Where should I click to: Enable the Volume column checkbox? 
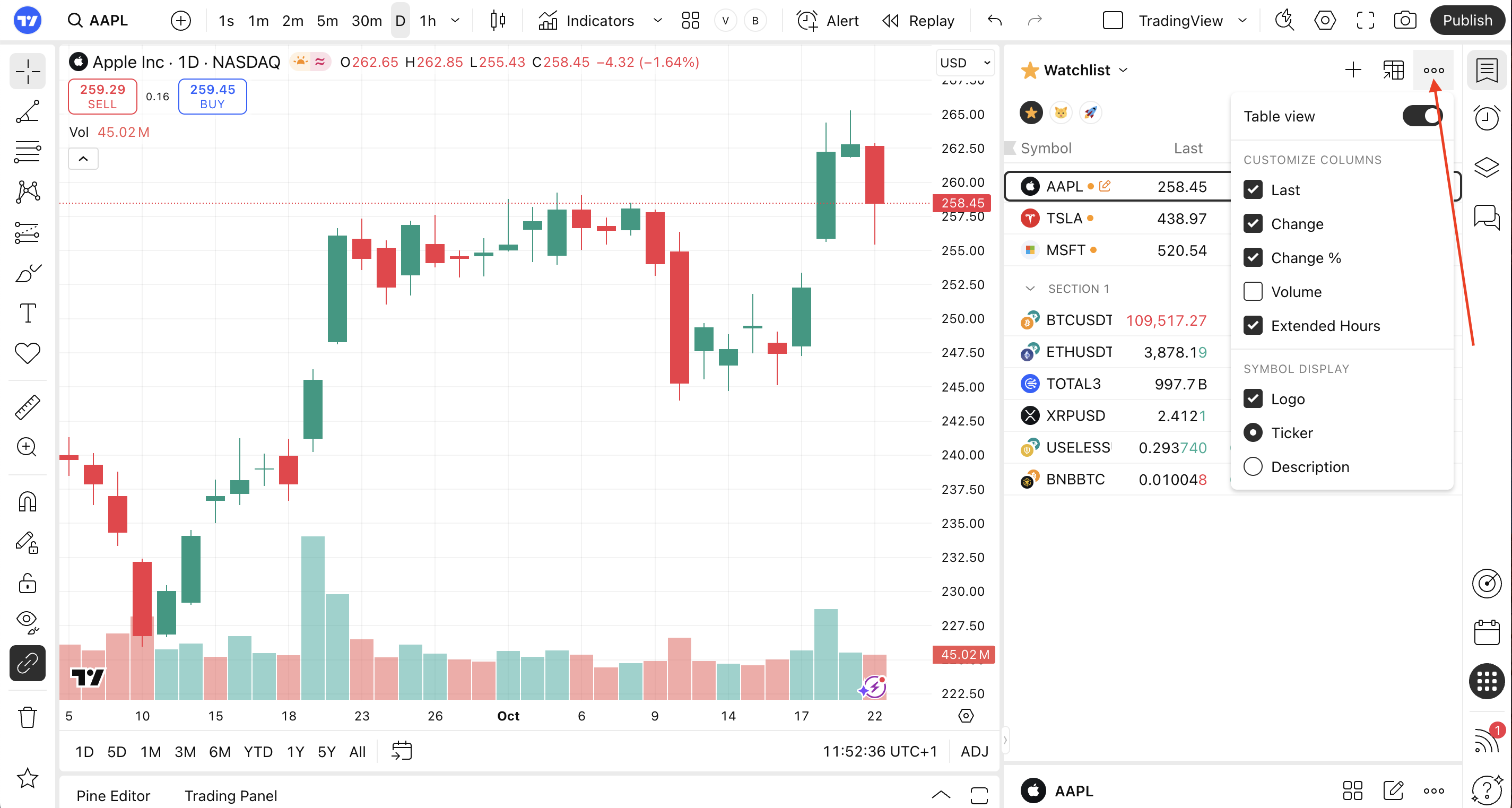coord(1253,292)
